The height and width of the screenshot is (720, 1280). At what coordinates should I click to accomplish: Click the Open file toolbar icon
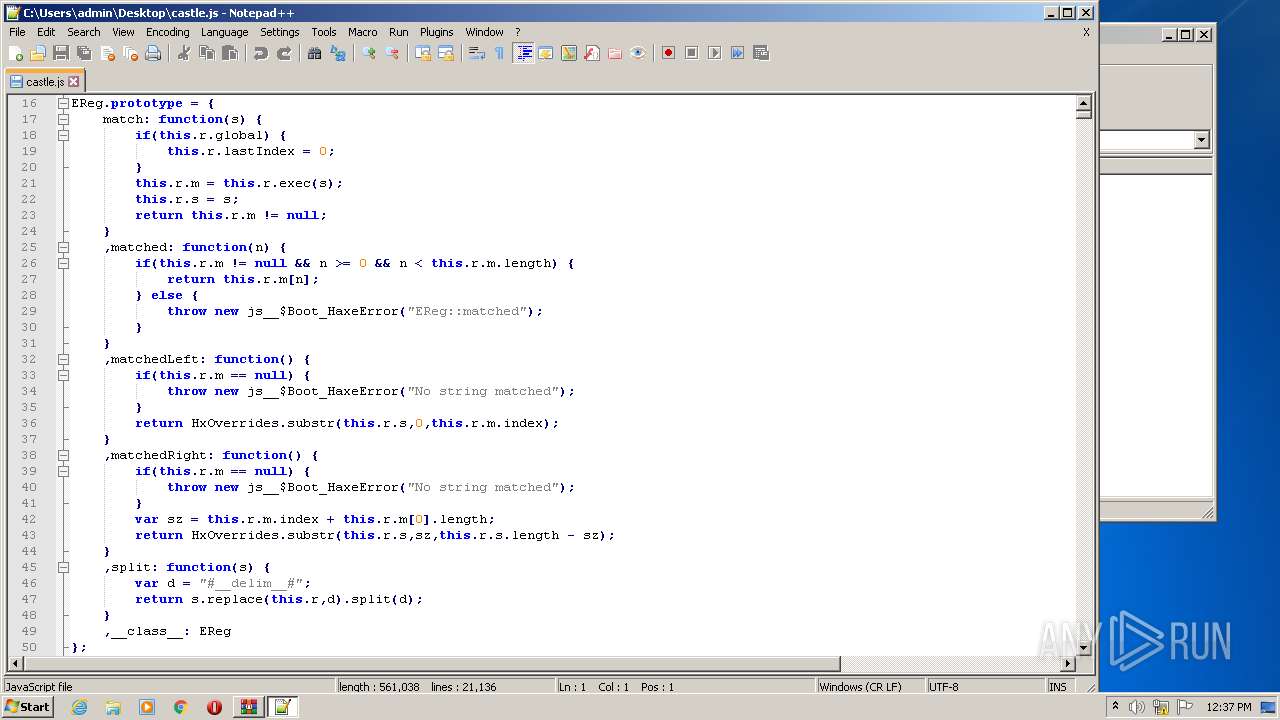tap(38, 53)
